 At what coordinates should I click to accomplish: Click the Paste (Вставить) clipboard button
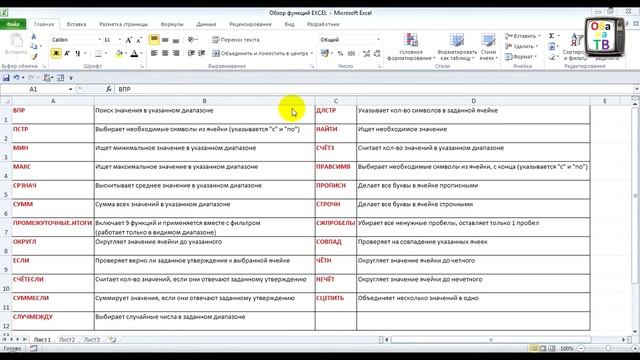(16, 45)
